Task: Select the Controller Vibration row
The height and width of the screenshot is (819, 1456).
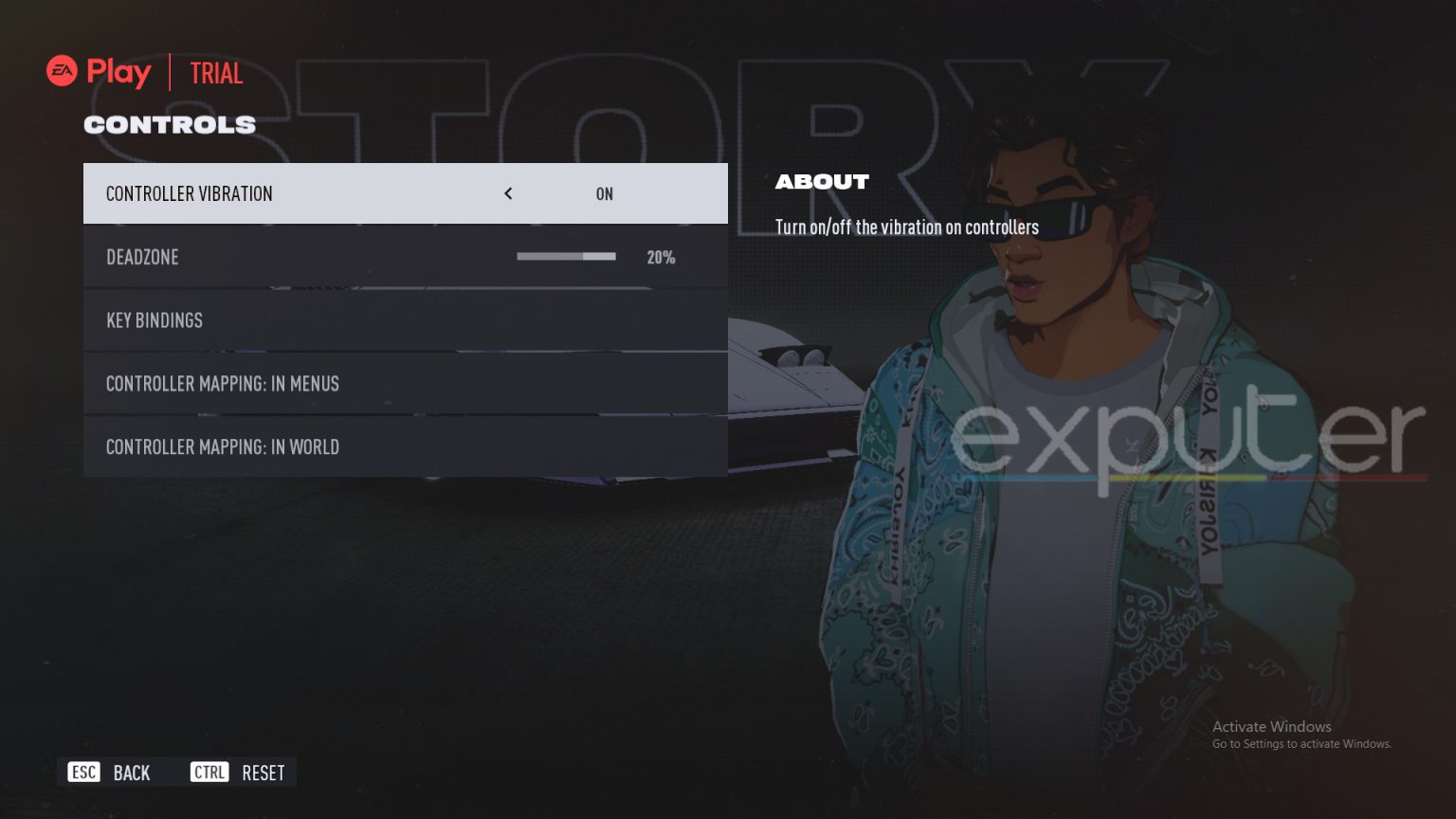Action: click(x=406, y=193)
